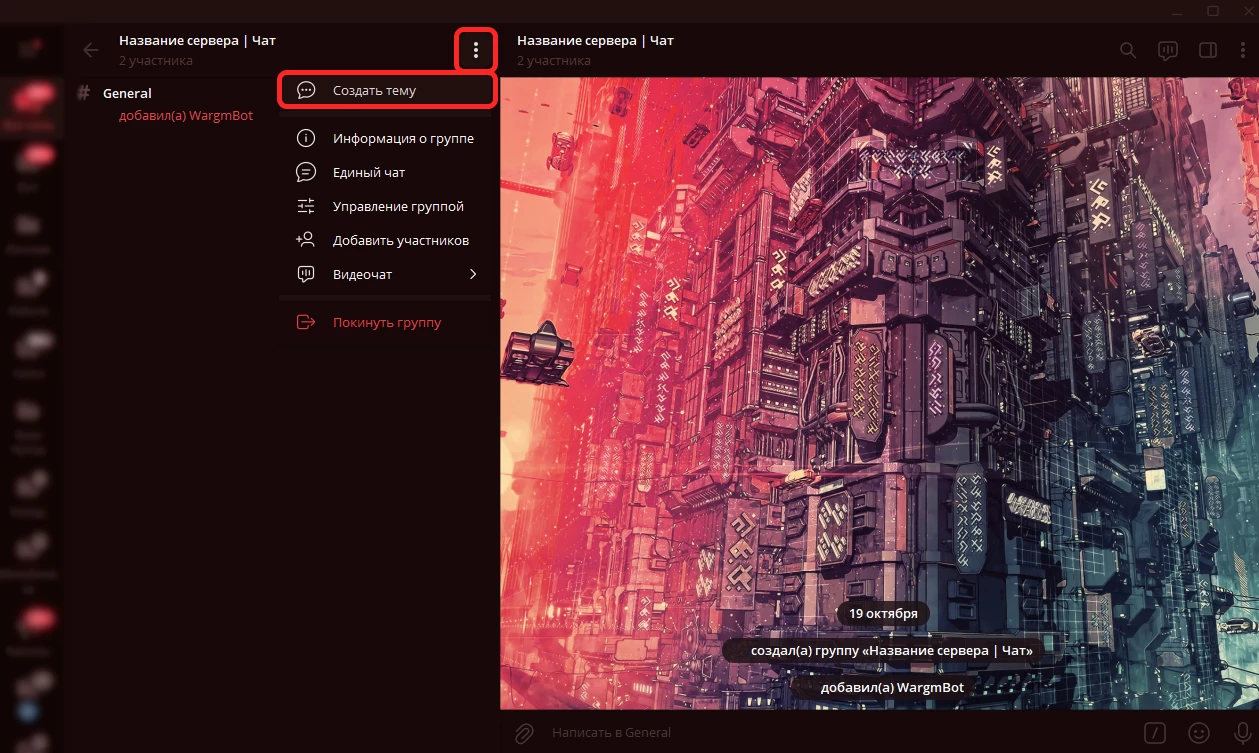This screenshot has width=1259, height=753.
Task: Click the paperclip attach file icon
Action: coord(523,733)
